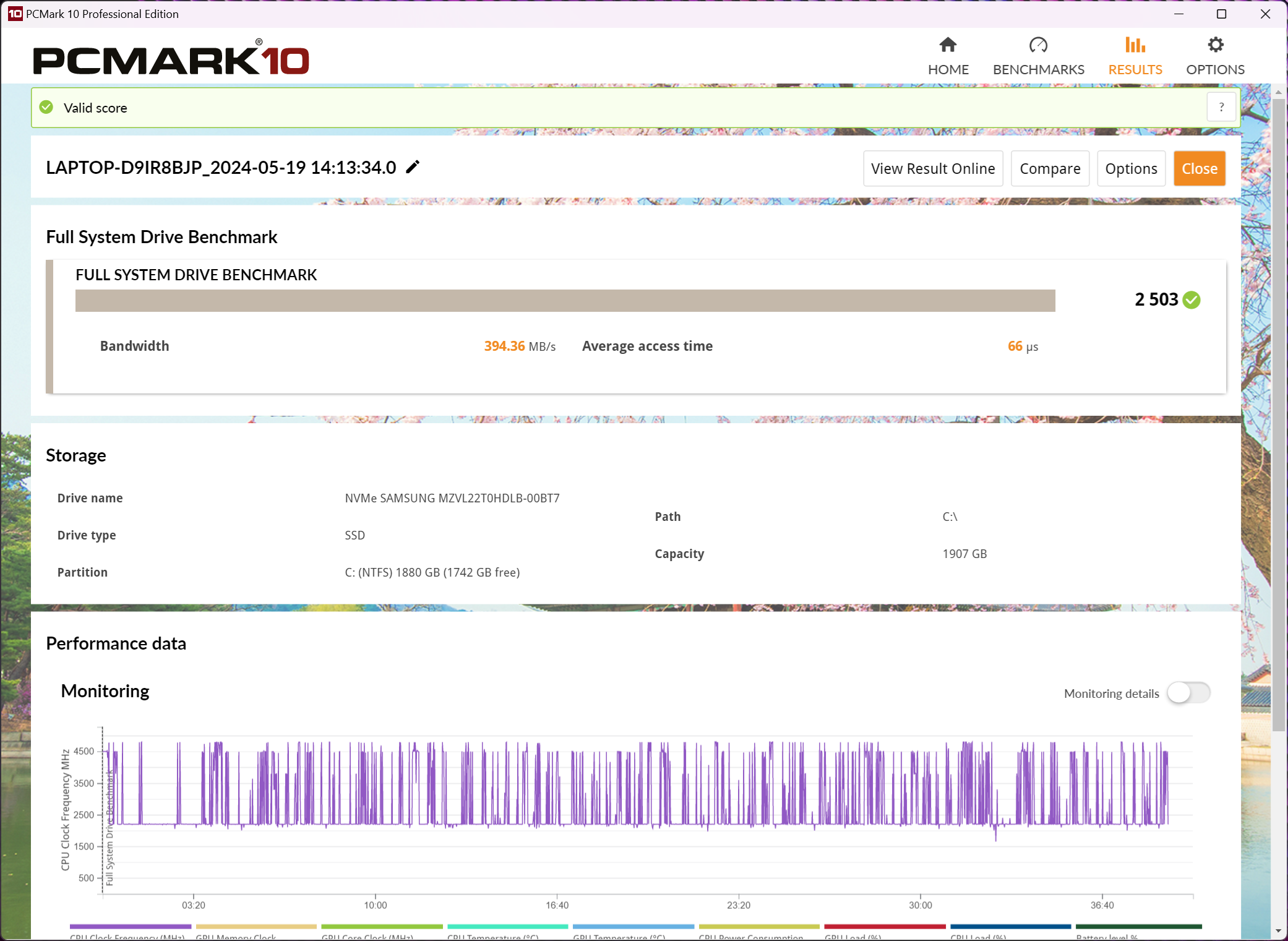The height and width of the screenshot is (941, 1288).
Task: Toggle CPU Clock Frequency legend purple bar
Action: tap(130, 927)
